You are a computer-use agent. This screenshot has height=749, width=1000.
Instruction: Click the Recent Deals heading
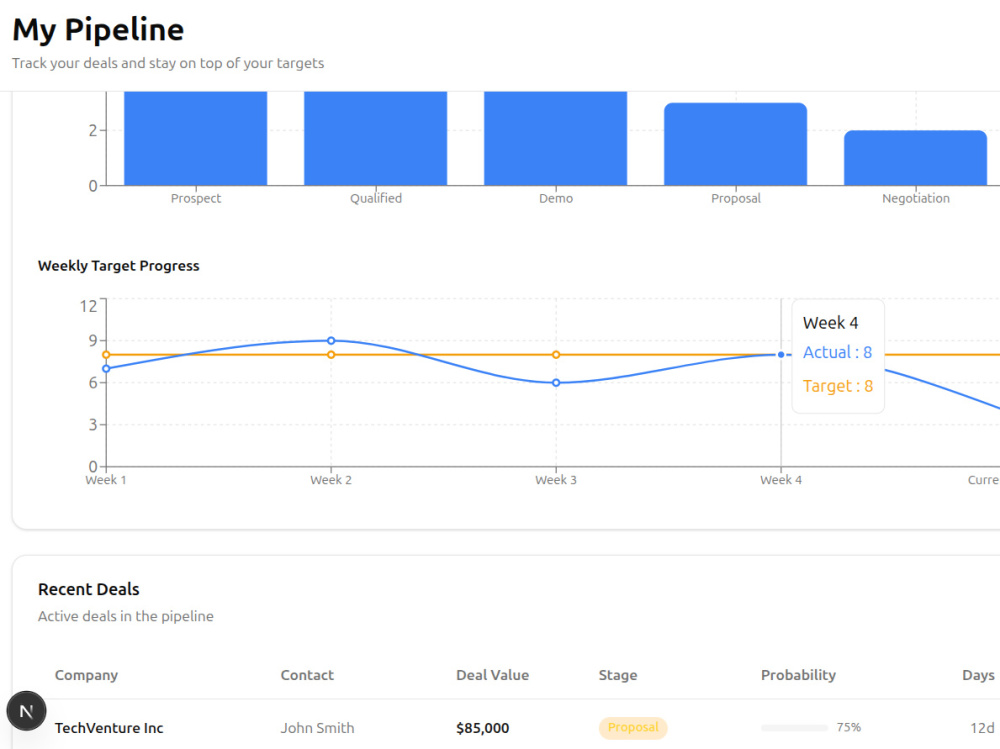click(89, 589)
